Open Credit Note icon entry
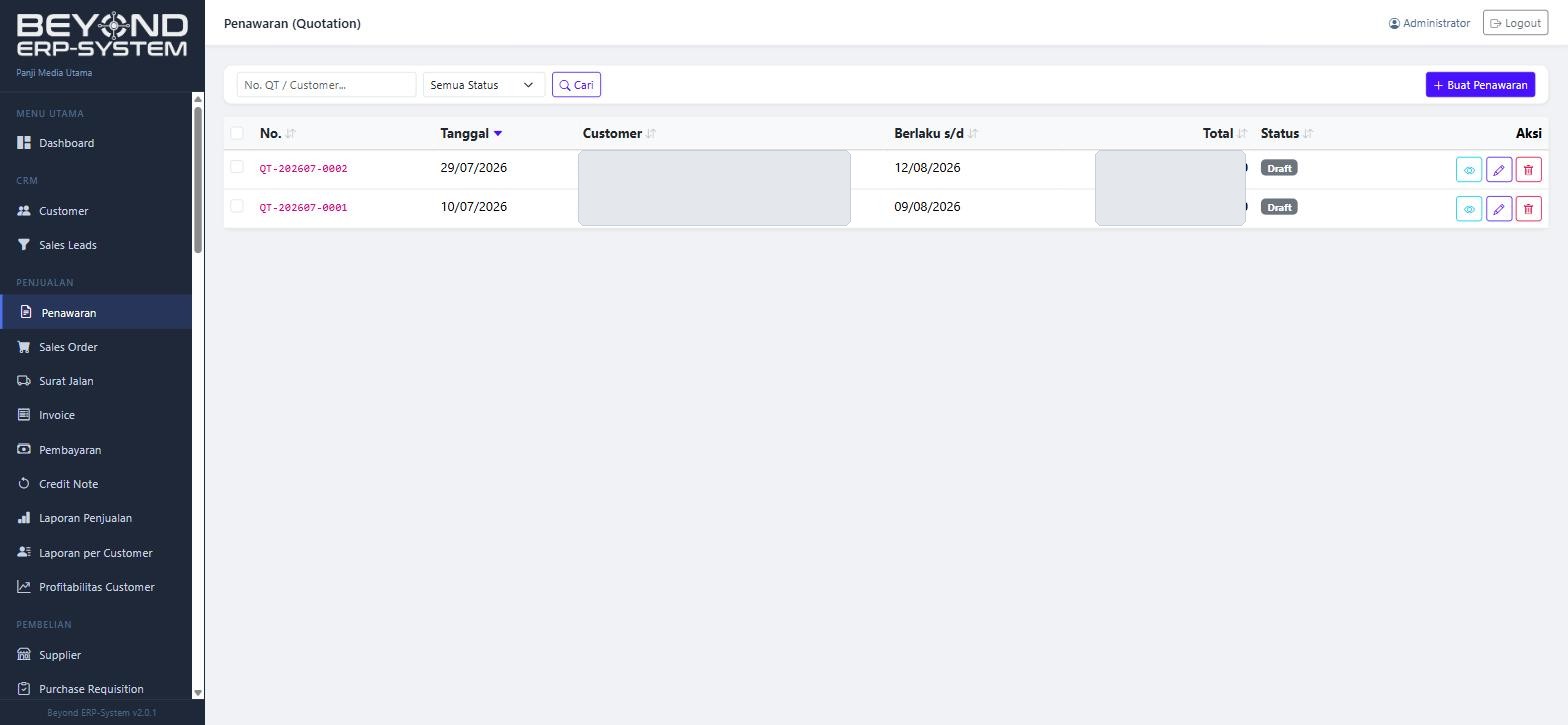Image resolution: width=1568 pixels, height=725 pixels. click(96, 484)
